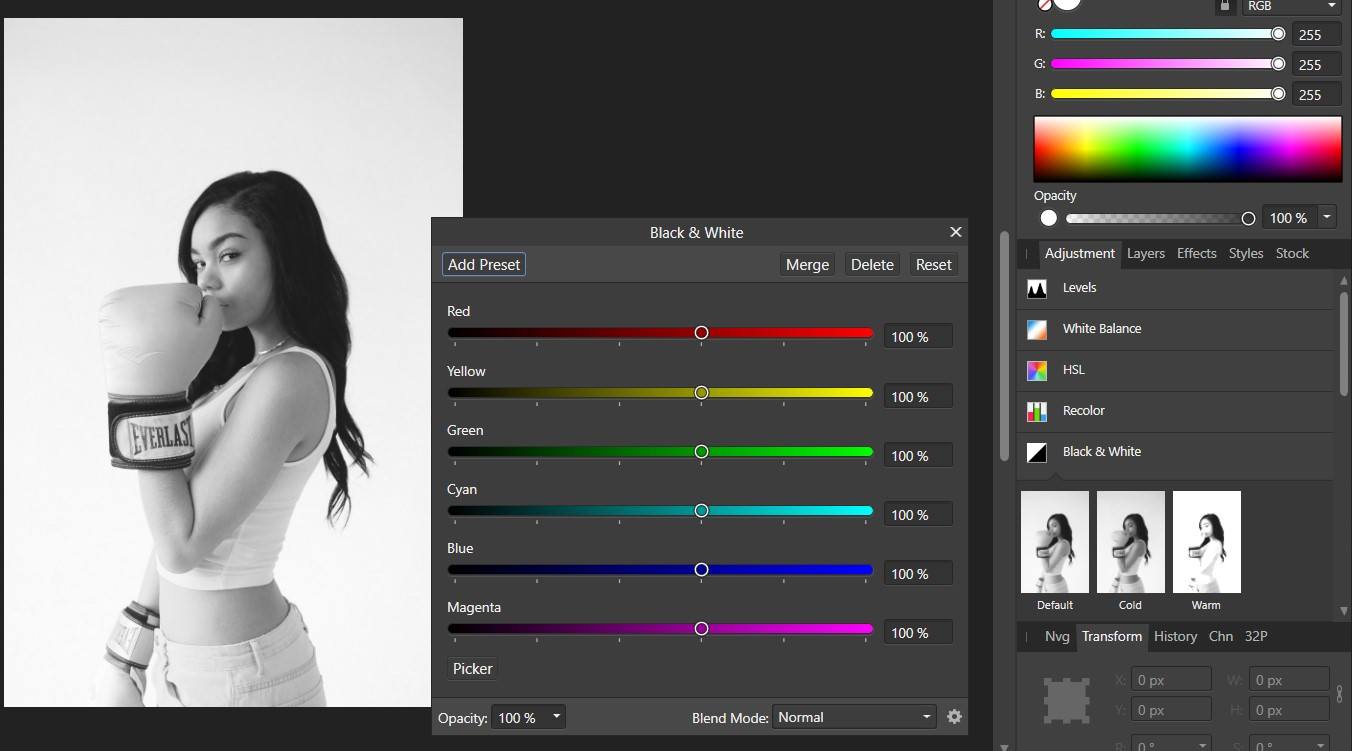This screenshot has height=751, width=1352.
Task: Open the gear settings in the Black & White dialog
Action: [x=954, y=716]
